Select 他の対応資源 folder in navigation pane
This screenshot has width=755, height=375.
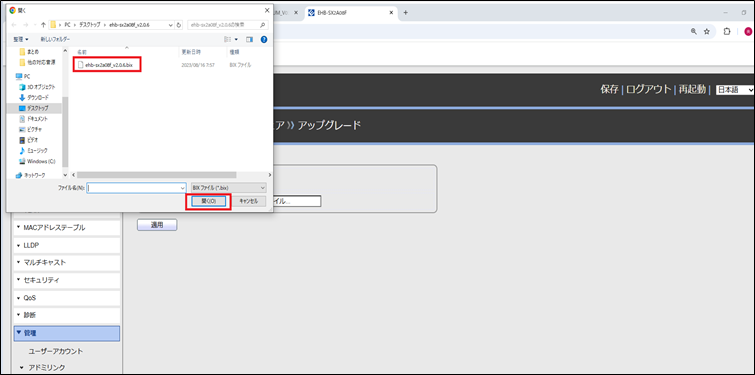(38, 62)
